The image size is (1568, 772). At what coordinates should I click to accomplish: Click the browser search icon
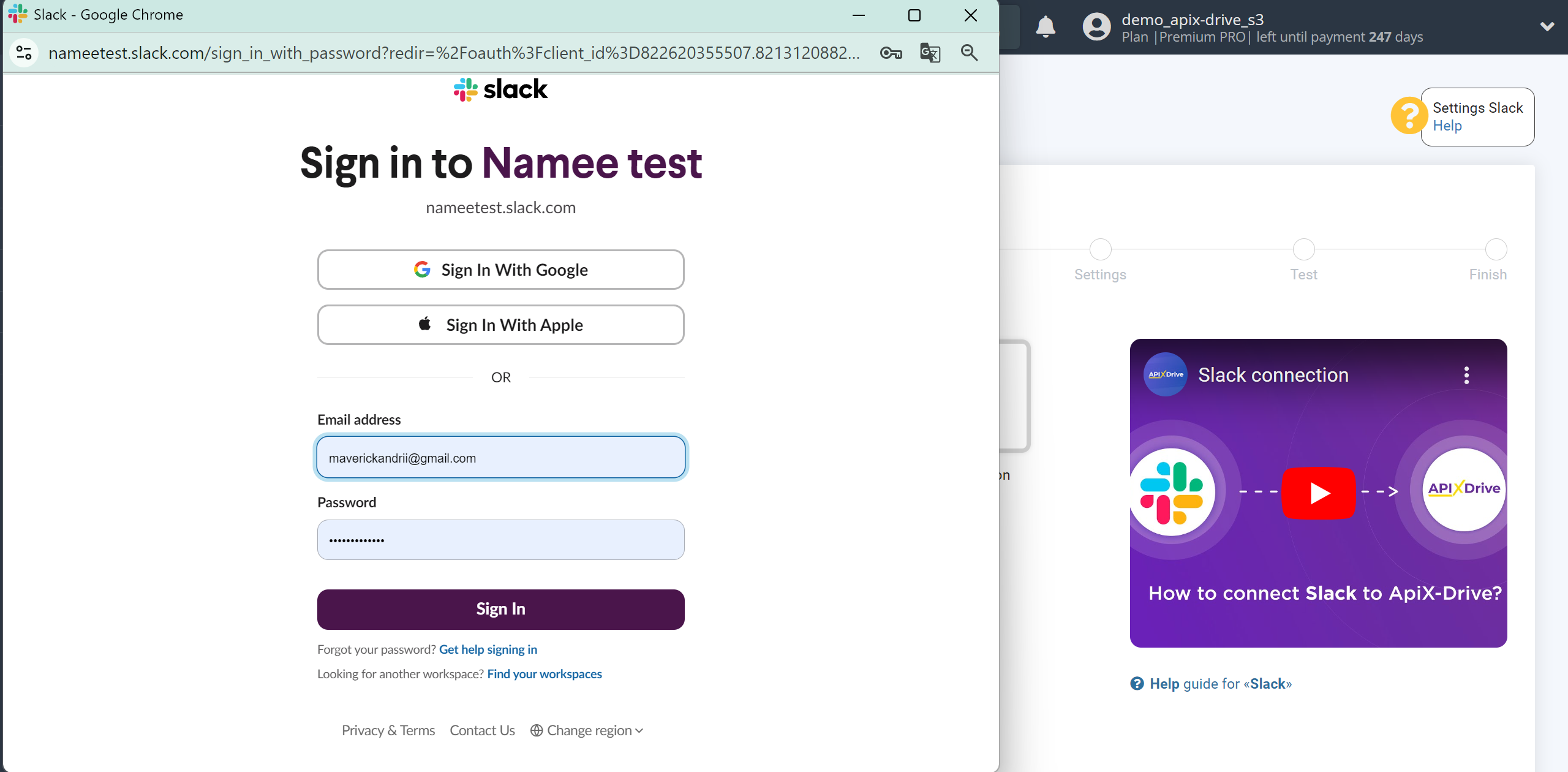967,53
